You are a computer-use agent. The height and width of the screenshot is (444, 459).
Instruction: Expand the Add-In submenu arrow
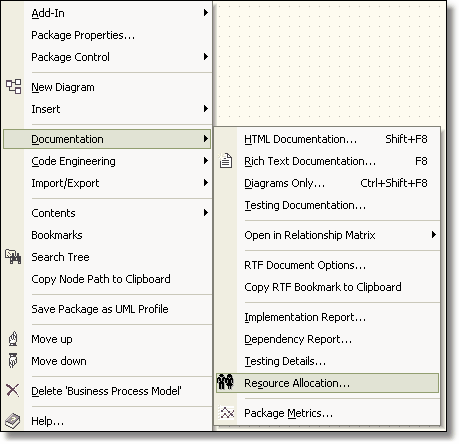tap(206, 13)
